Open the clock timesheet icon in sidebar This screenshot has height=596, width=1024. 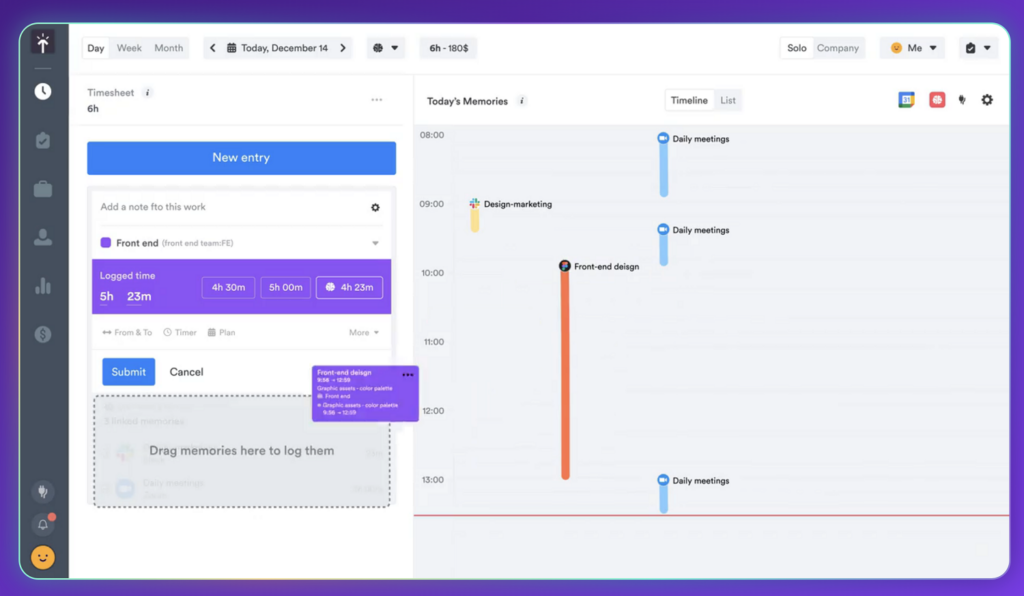tap(43, 92)
